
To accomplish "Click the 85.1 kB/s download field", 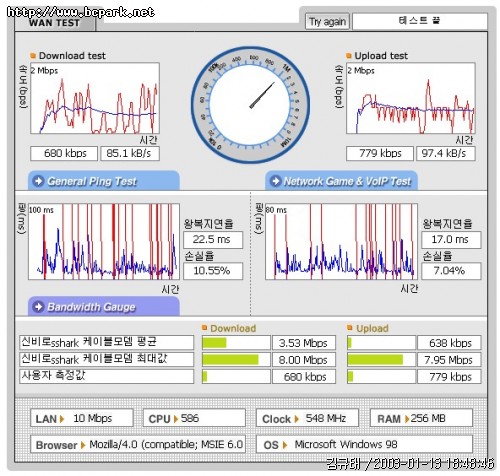I will point(130,153).
